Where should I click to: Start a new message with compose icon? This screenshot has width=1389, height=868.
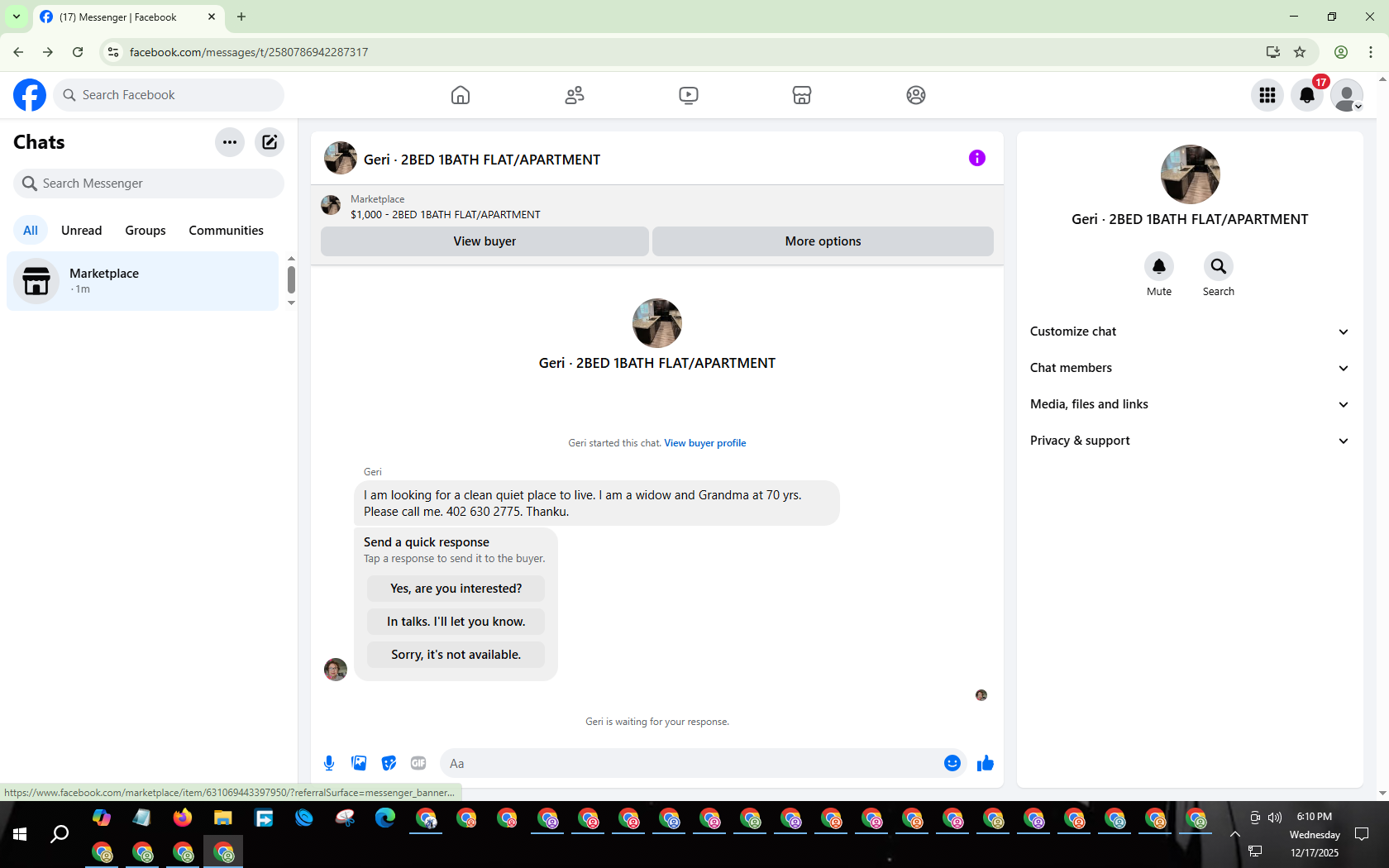(x=270, y=142)
